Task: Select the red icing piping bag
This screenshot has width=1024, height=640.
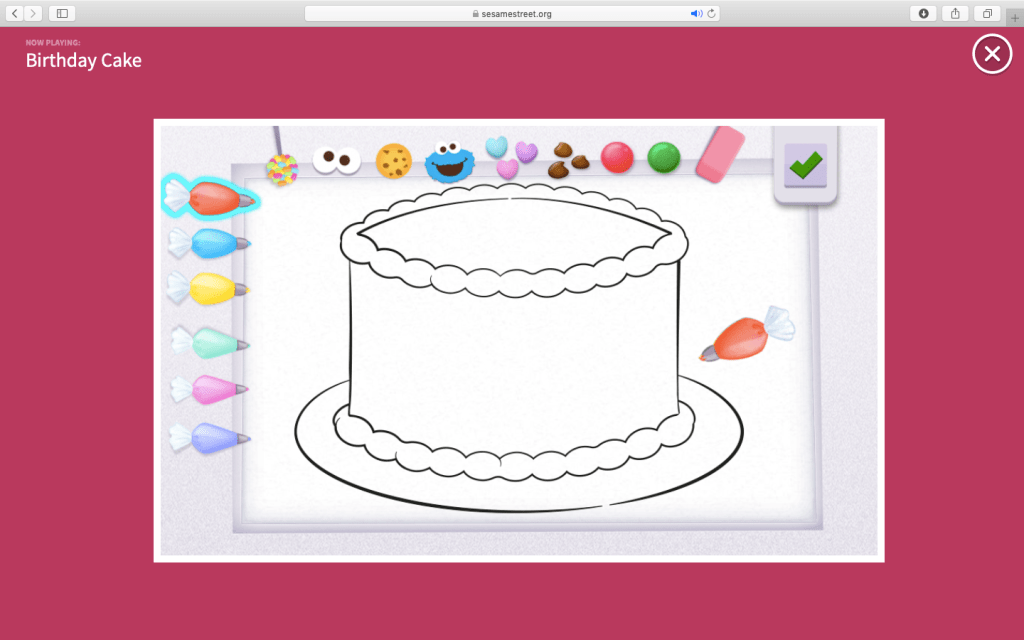Action: click(210, 198)
